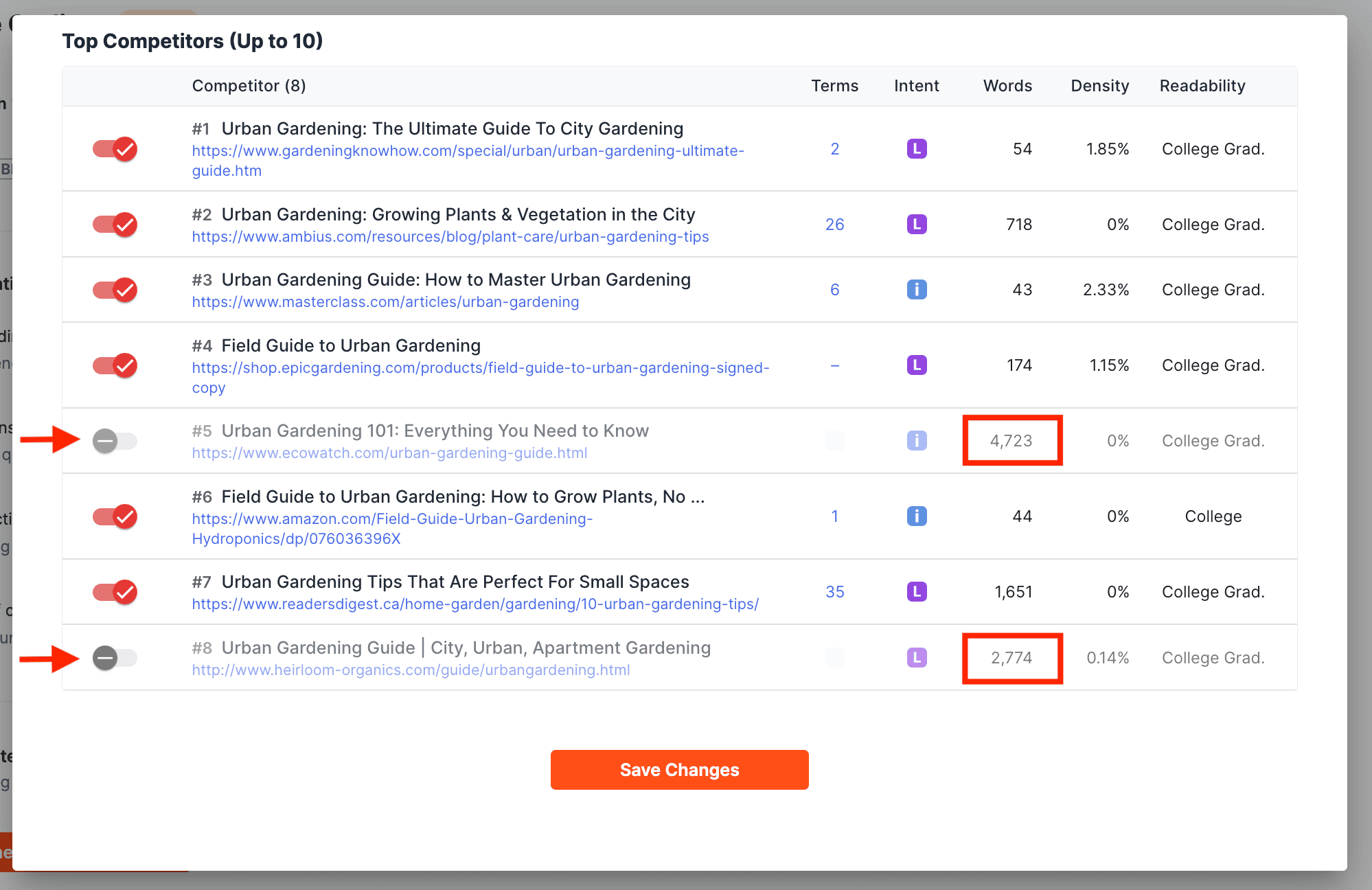Click informational intent icon for amazon #6 row
1372x890 pixels.
click(x=917, y=516)
